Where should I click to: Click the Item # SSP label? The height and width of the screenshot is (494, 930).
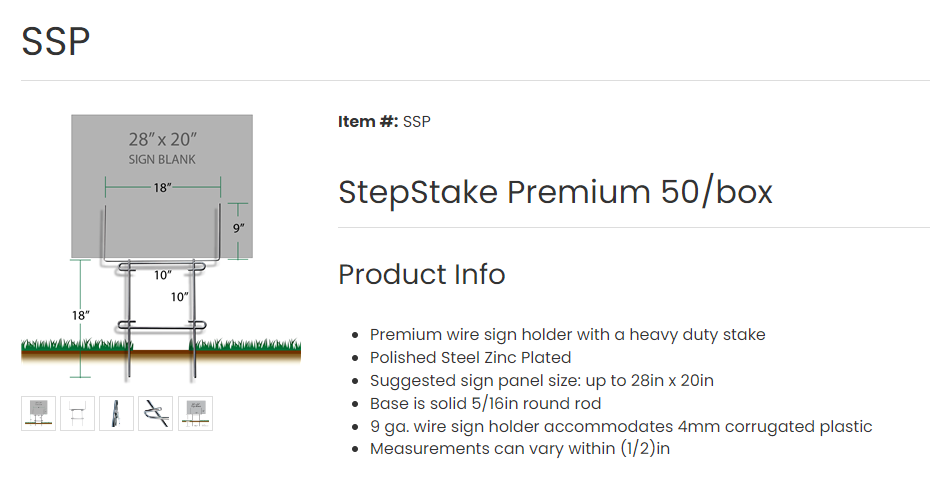point(384,122)
